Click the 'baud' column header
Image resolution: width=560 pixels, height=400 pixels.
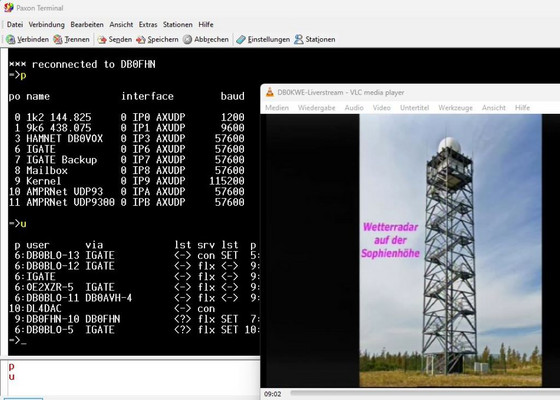(x=232, y=96)
